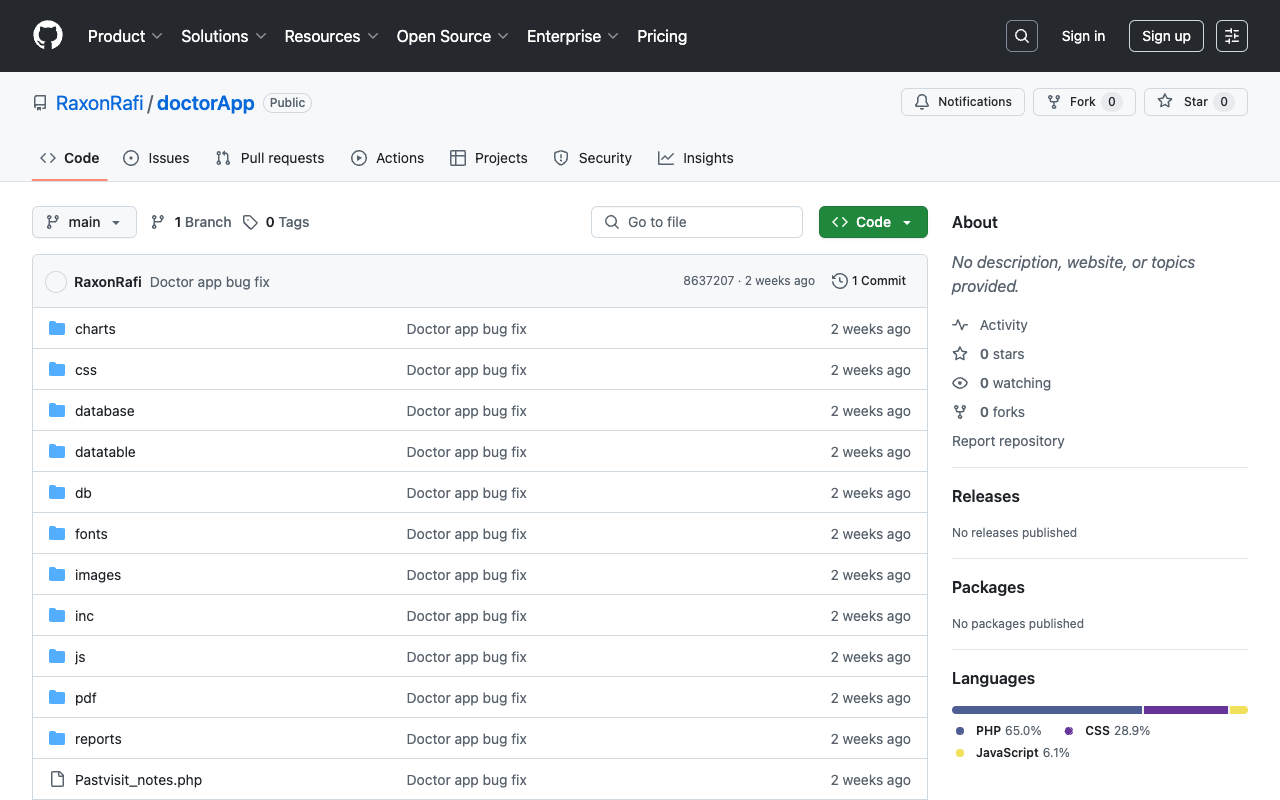
Task: Click the stars icon in About
Action: [x=960, y=354]
